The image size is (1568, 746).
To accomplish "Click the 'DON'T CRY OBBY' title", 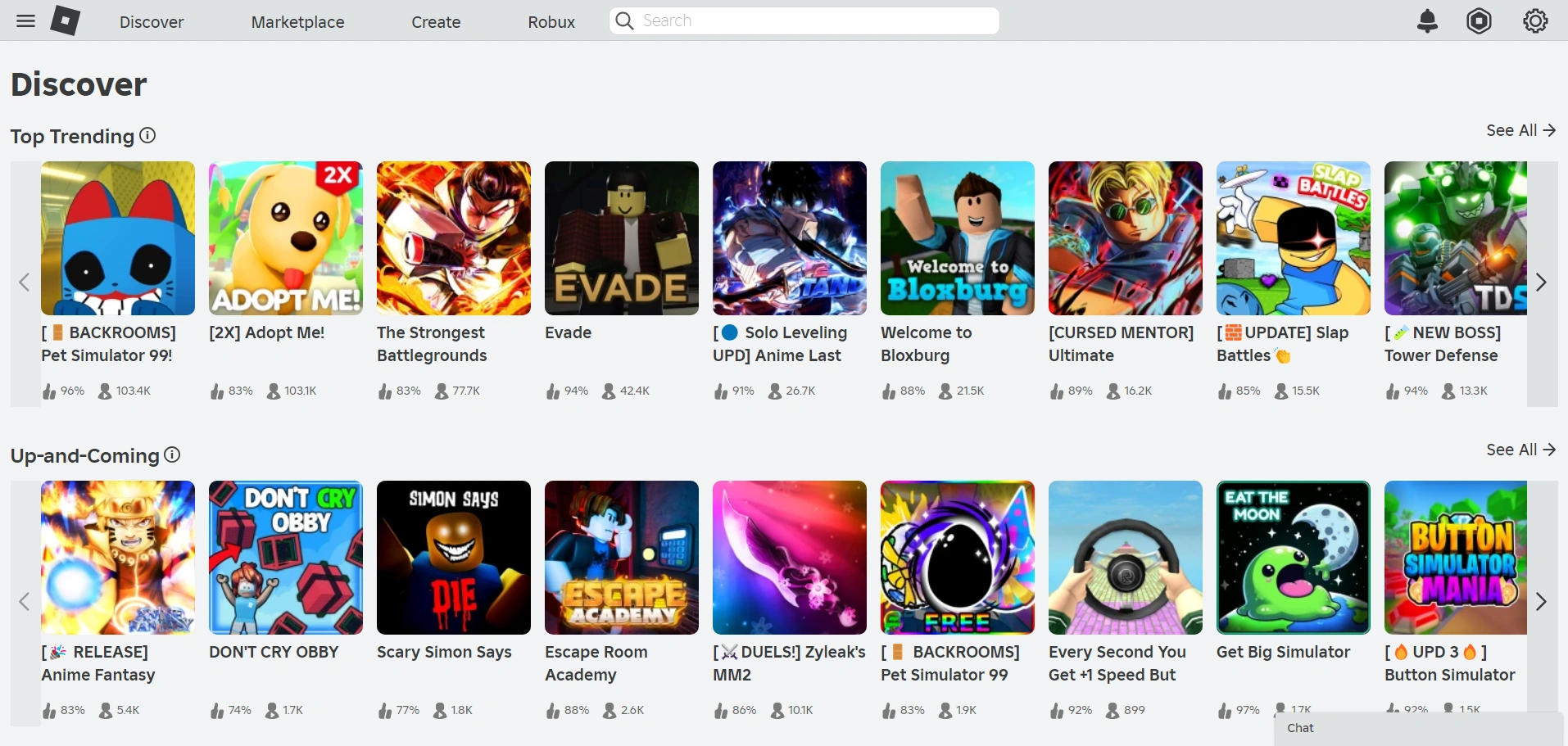I will 274,652.
